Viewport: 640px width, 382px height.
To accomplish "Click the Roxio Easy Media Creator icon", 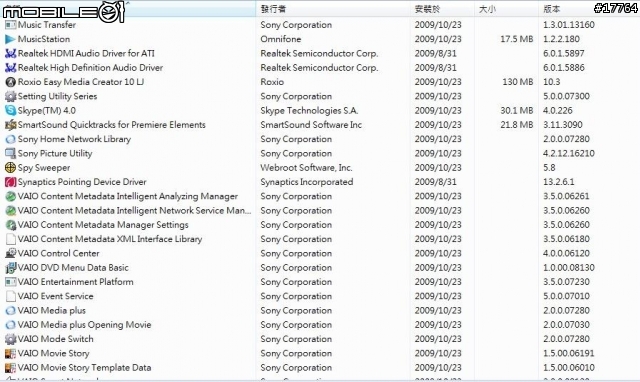I will (10, 82).
